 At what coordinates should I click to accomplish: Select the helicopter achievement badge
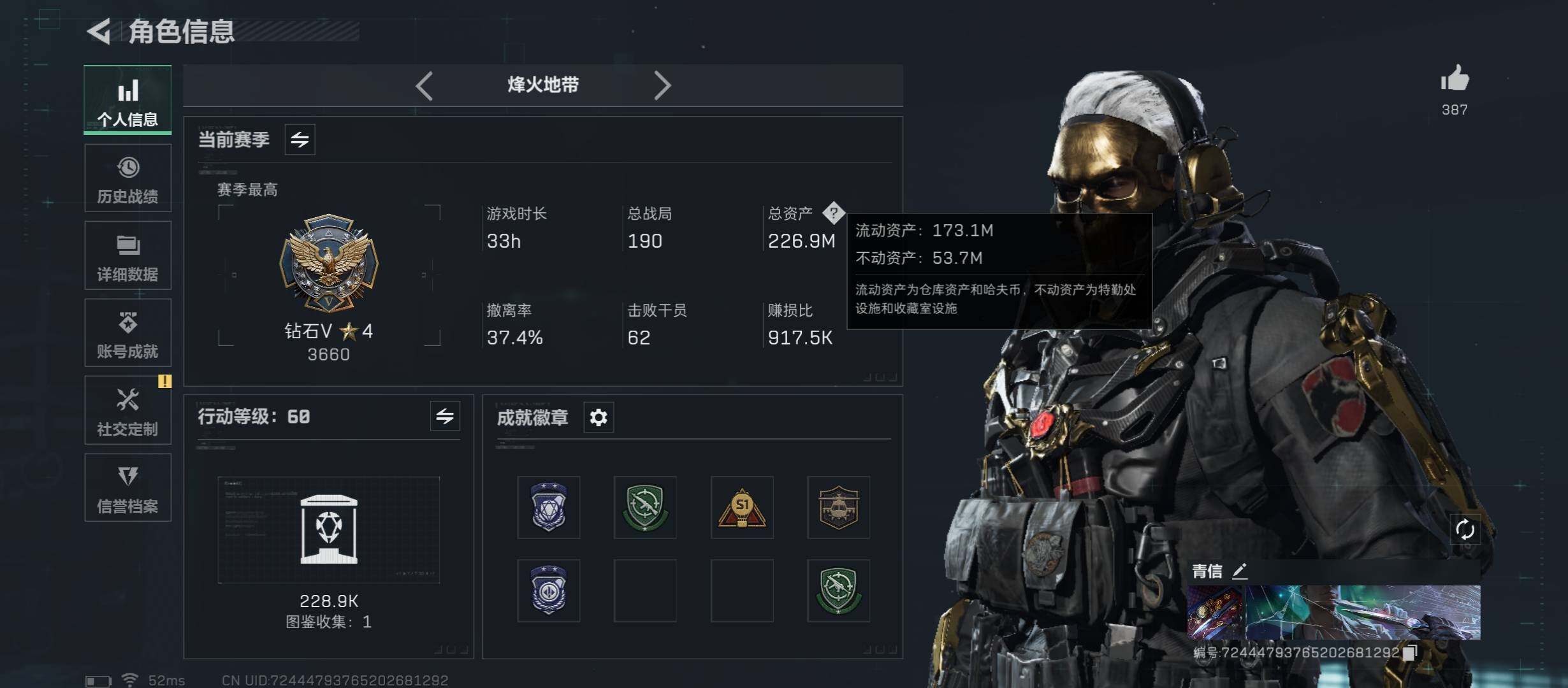click(x=839, y=507)
